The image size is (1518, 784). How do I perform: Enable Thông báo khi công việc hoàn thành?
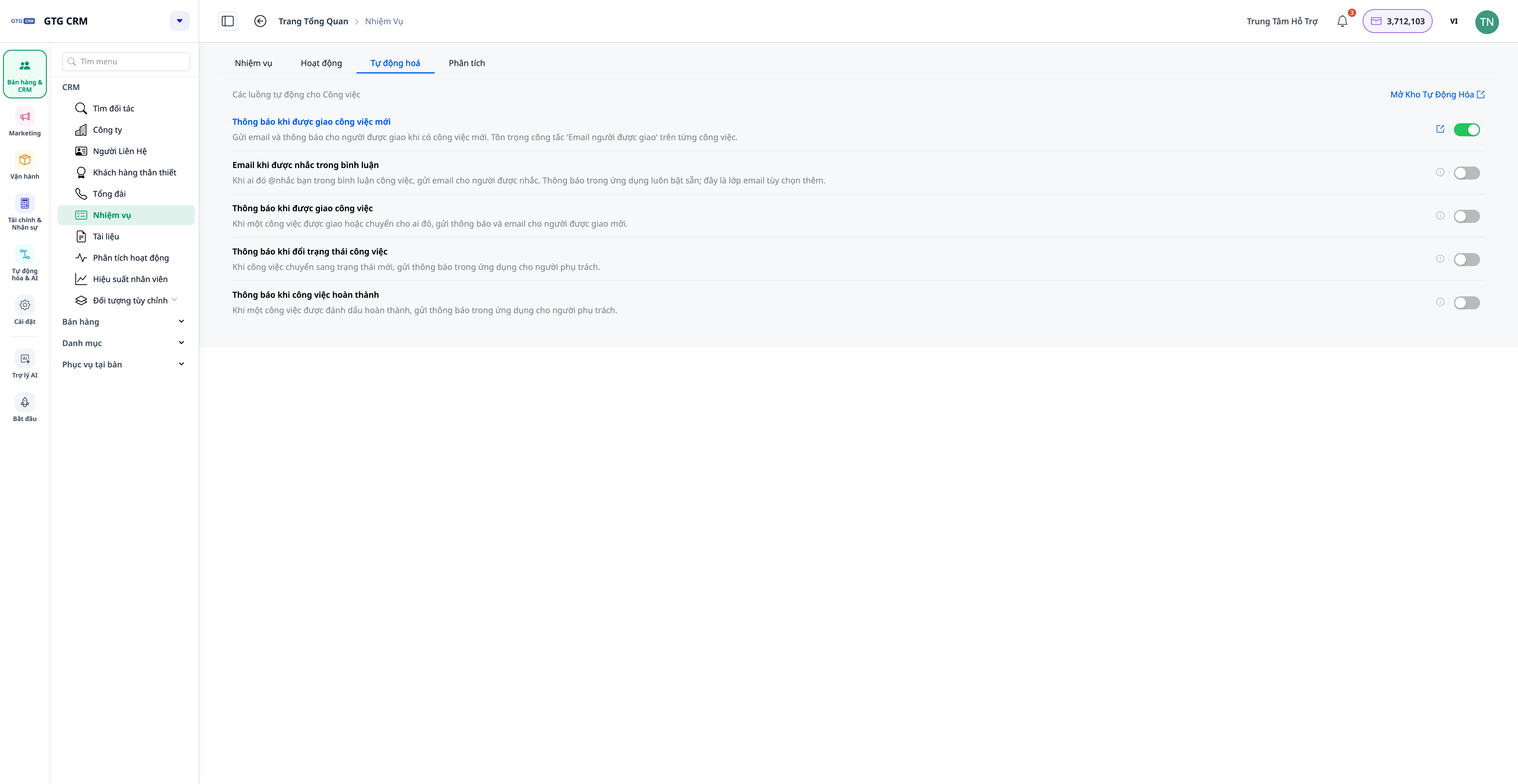click(1466, 303)
